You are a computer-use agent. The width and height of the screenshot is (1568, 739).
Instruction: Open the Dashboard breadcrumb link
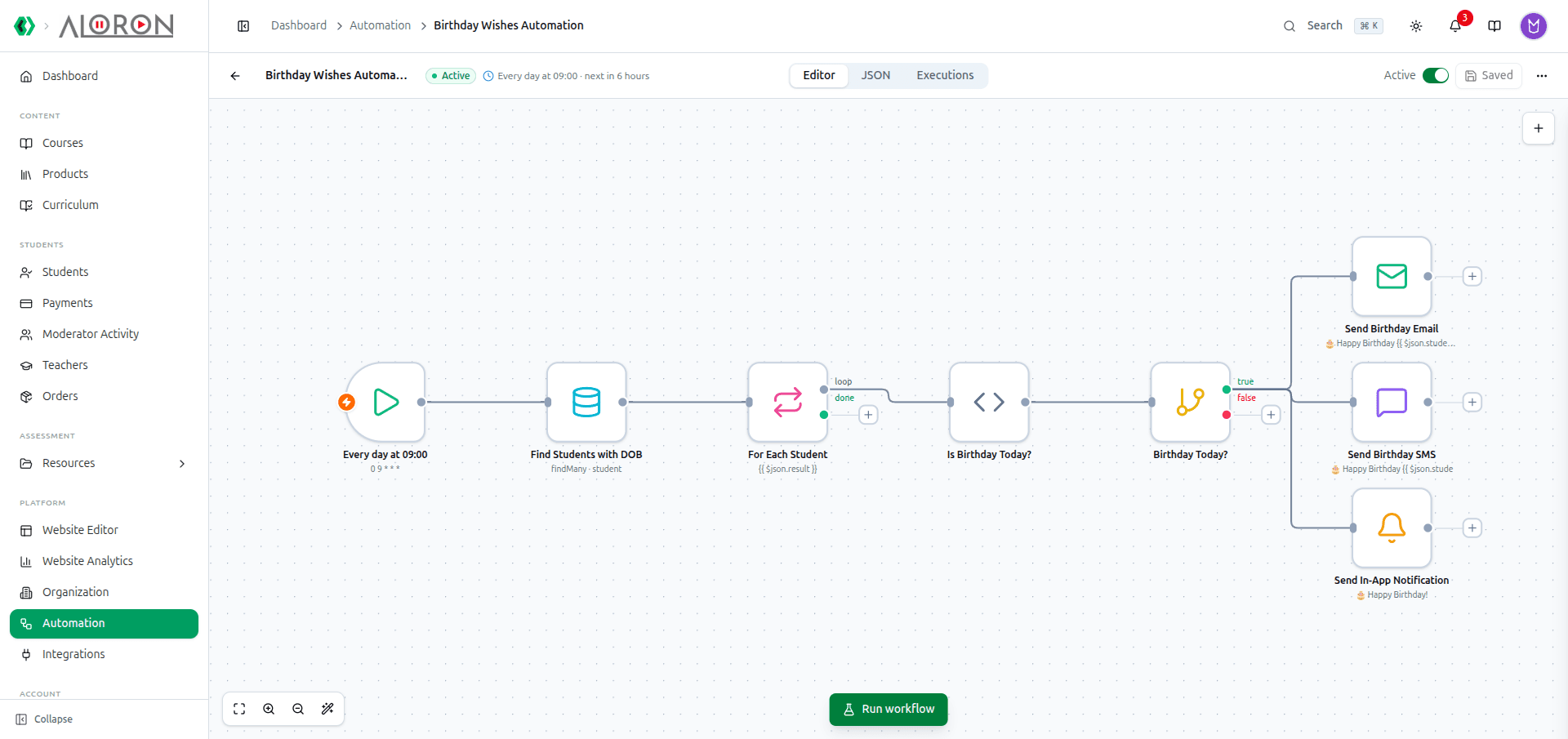(x=299, y=25)
